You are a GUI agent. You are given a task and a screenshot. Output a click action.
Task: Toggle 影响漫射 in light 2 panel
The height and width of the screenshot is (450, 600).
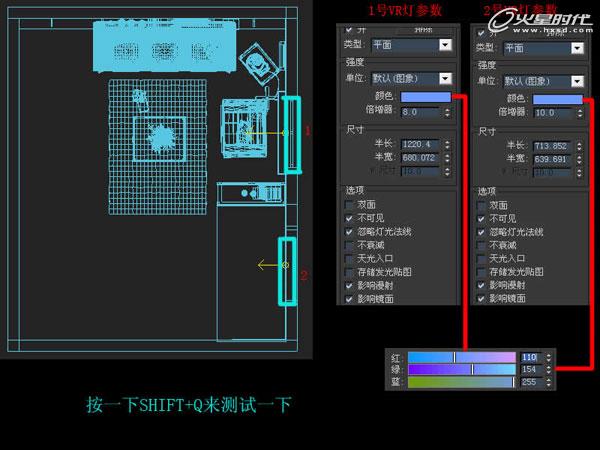[x=481, y=285]
